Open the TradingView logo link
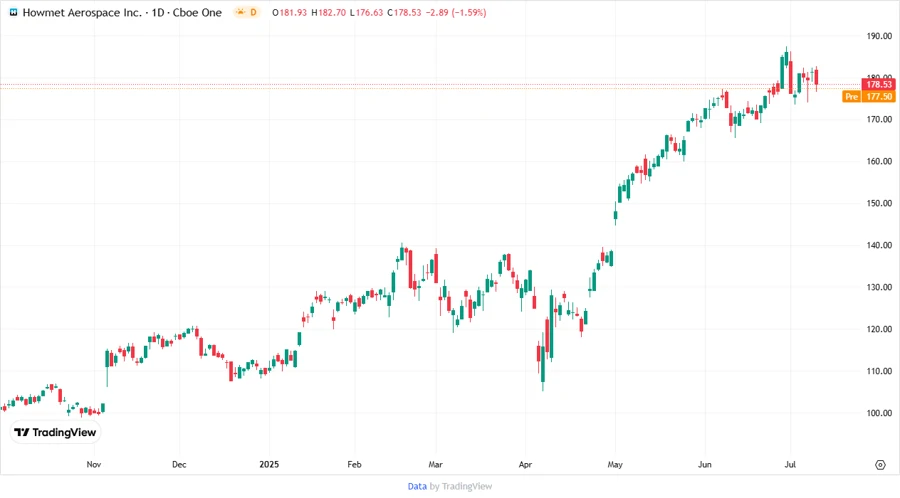The height and width of the screenshot is (498, 900). [55, 433]
